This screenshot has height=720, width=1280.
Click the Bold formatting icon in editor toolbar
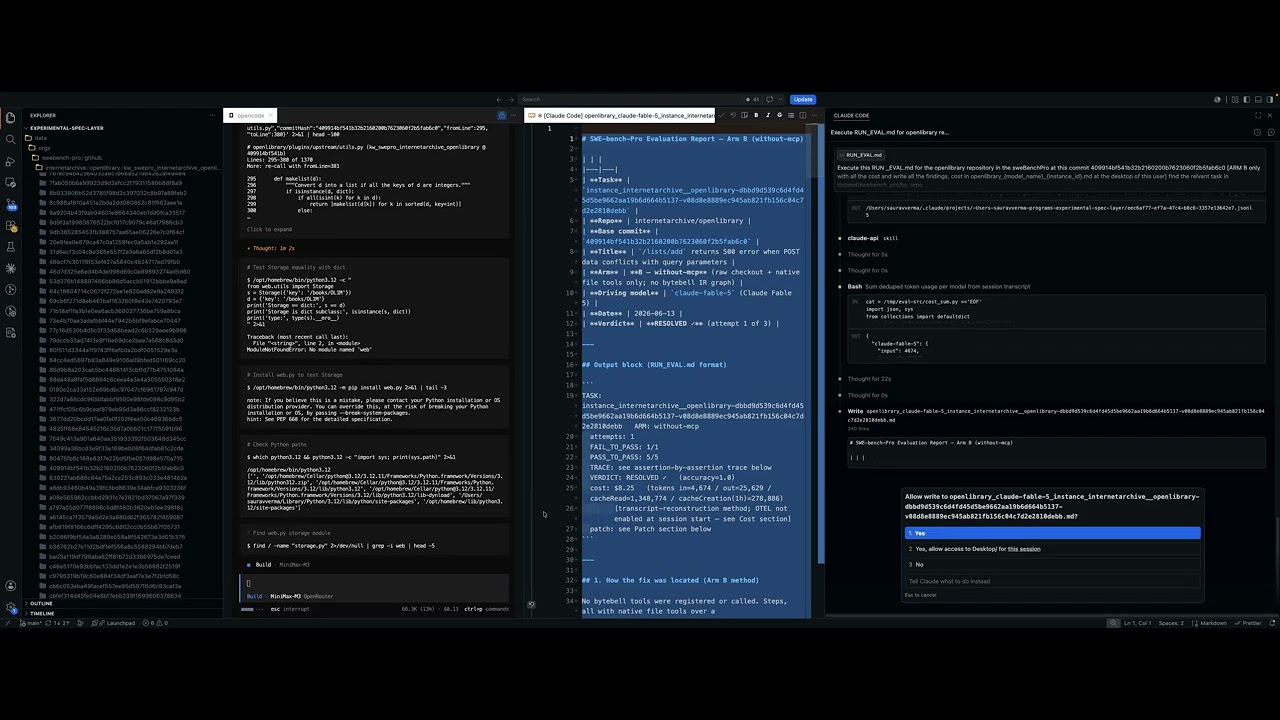tap(756, 115)
